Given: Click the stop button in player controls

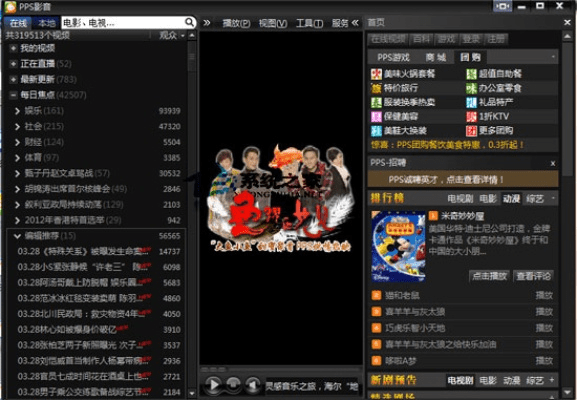Looking at the screenshot, I should [x=233, y=384].
